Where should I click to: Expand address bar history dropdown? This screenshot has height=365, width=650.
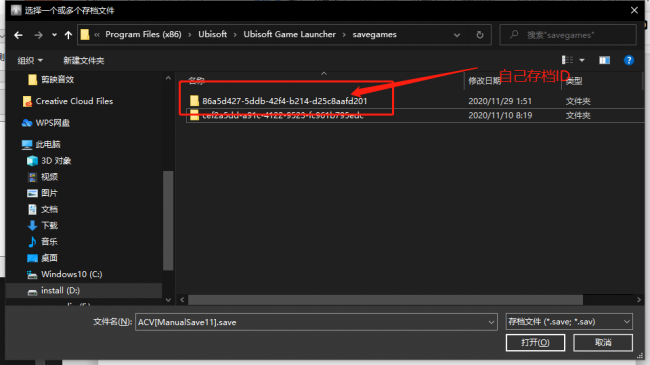[x=457, y=35]
